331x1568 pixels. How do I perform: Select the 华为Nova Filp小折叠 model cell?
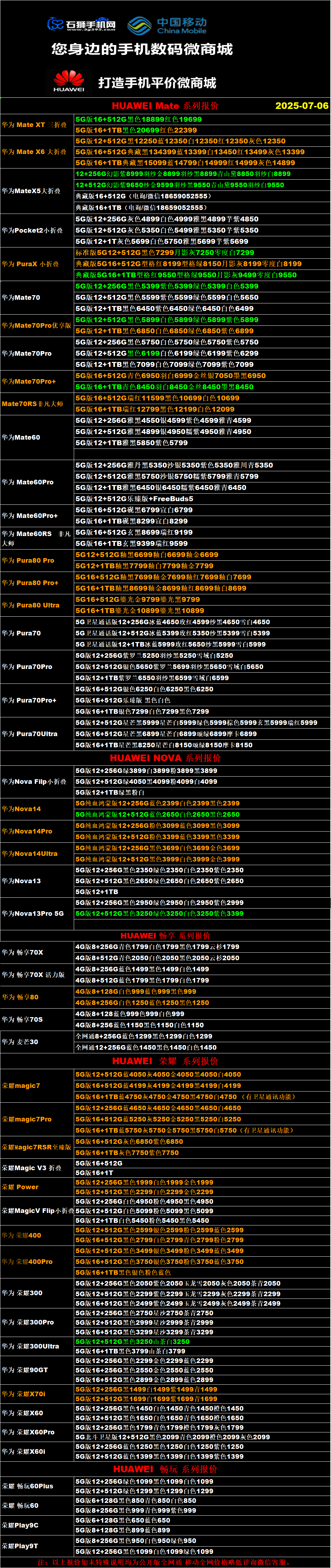coord(37,782)
